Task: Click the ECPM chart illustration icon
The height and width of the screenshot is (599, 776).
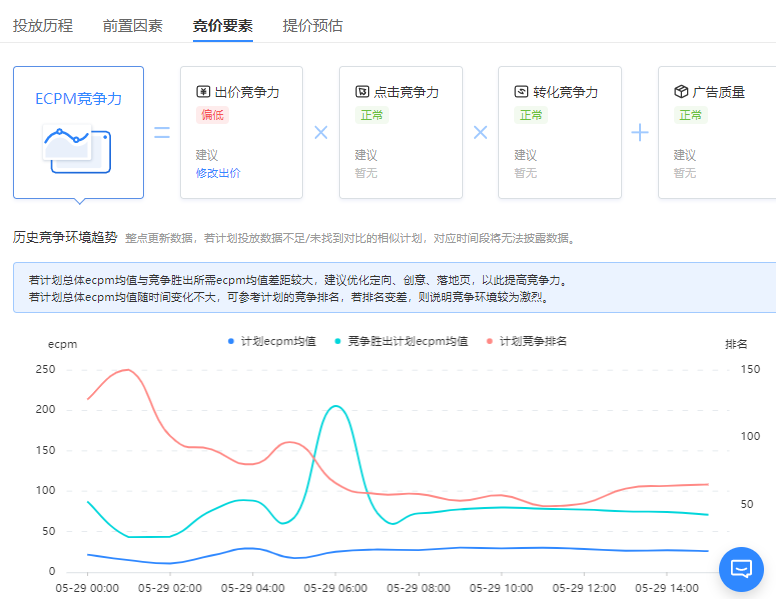Action: tap(77, 150)
